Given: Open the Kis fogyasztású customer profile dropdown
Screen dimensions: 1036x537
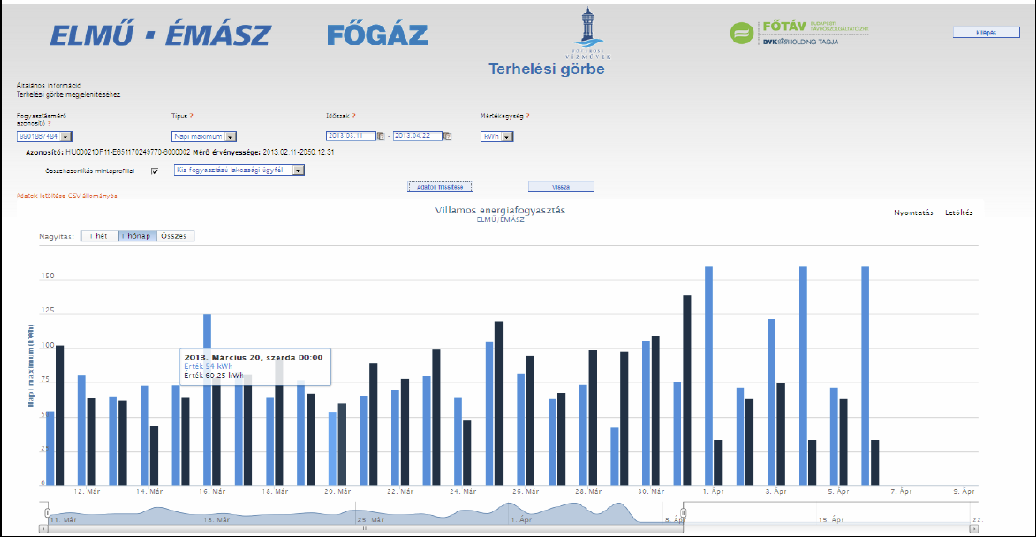Looking at the screenshot, I should tap(239, 170).
